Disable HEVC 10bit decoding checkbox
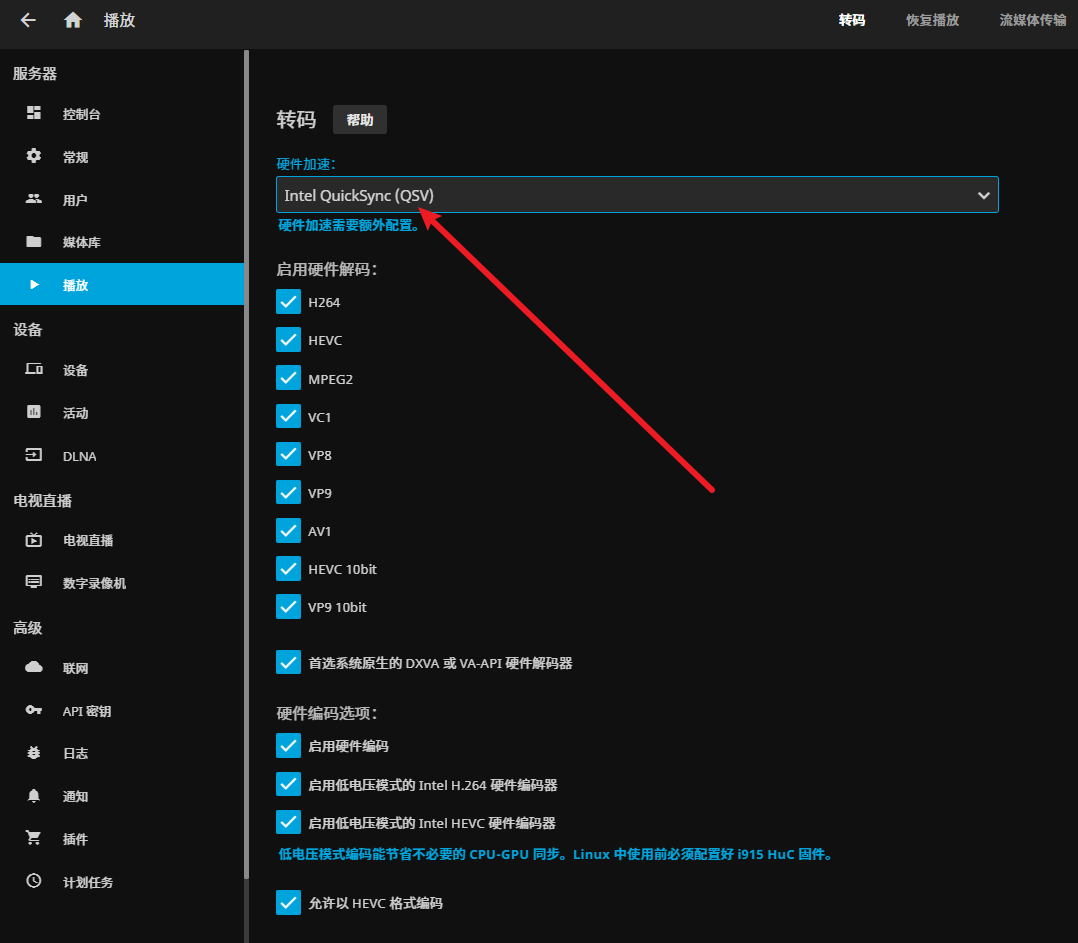Viewport: 1078px width, 943px height. click(x=288, y=569)
